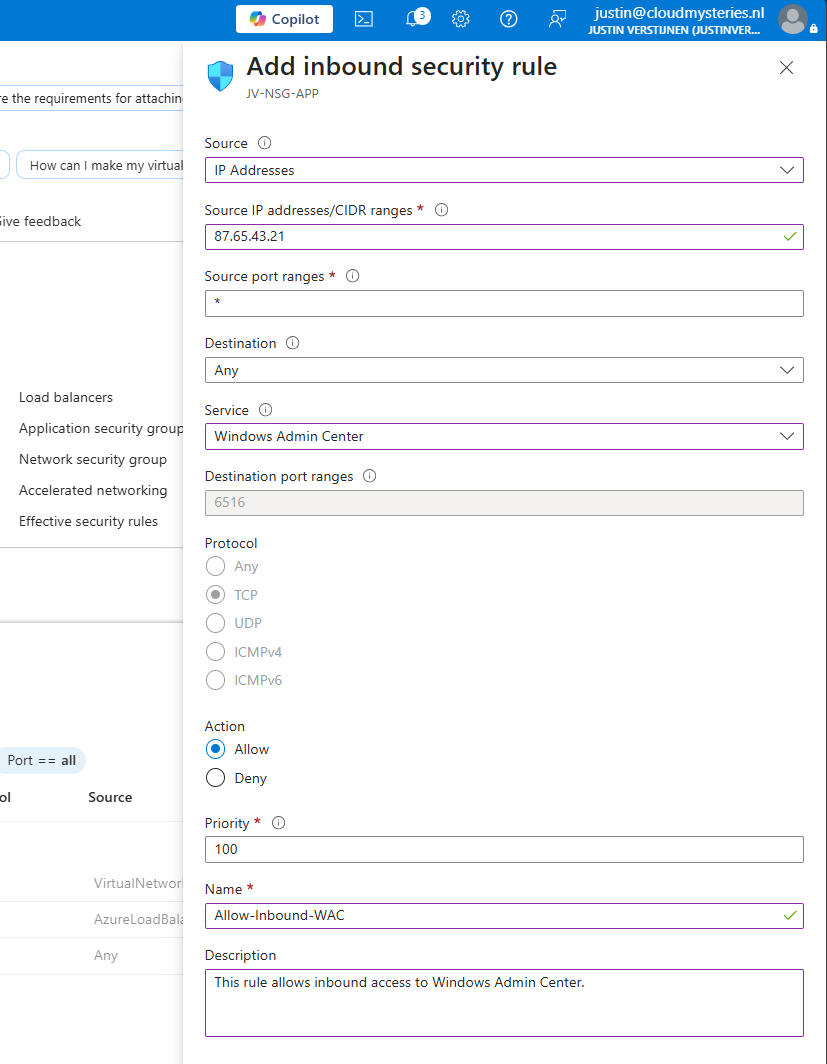
Task: Select the ICMPv4 protocol radio button
Action: pos(215,651)
